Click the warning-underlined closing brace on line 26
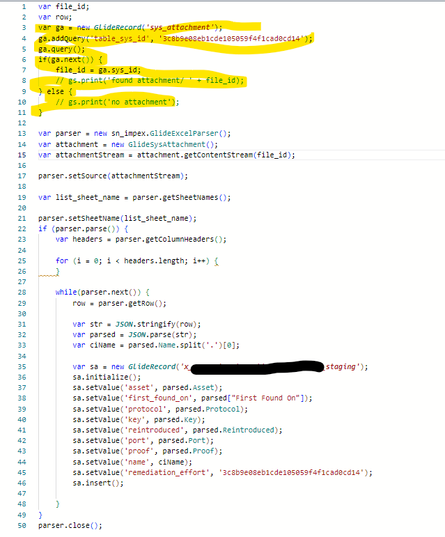Image resolution: width=445 pixels, height=537 pixels. coord(58,272)
